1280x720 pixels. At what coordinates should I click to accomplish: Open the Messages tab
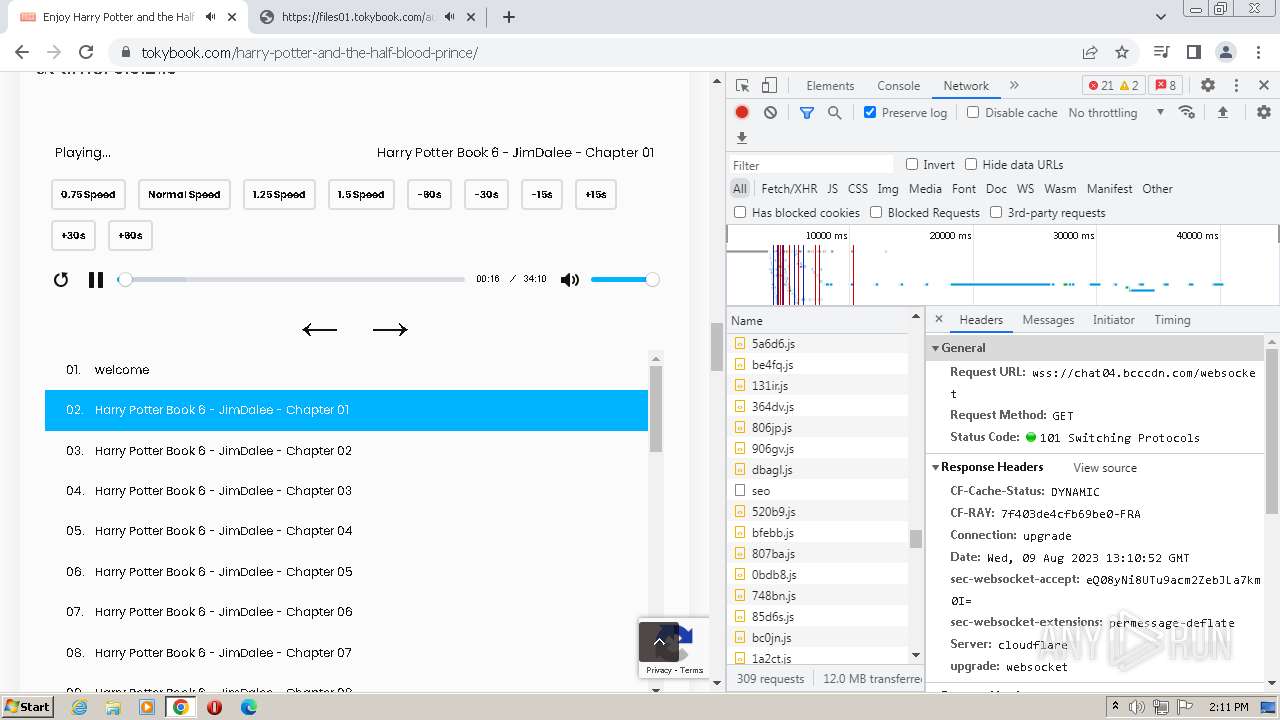pos(1048,320)
